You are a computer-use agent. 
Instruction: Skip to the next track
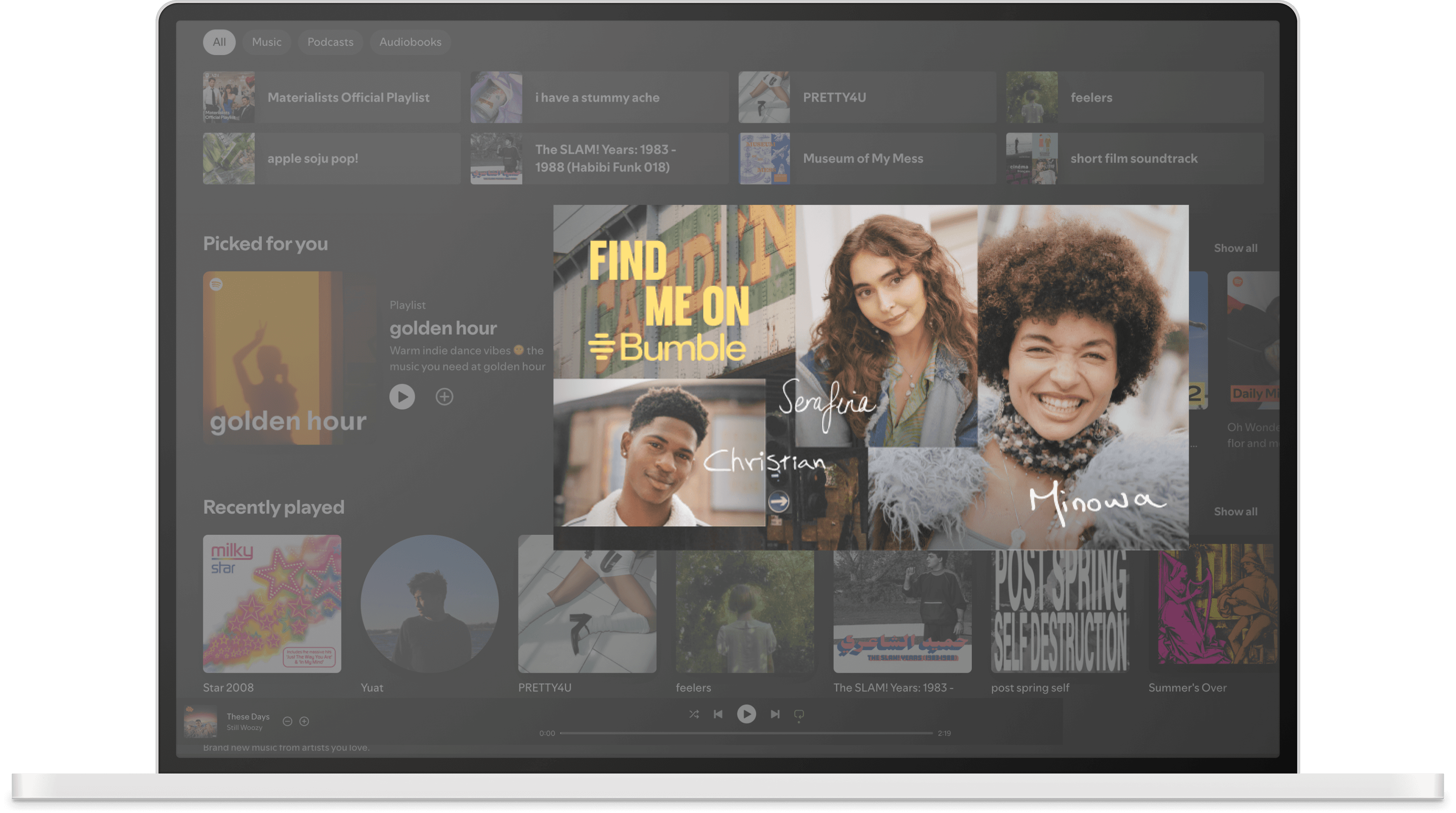tap(775, 714)
